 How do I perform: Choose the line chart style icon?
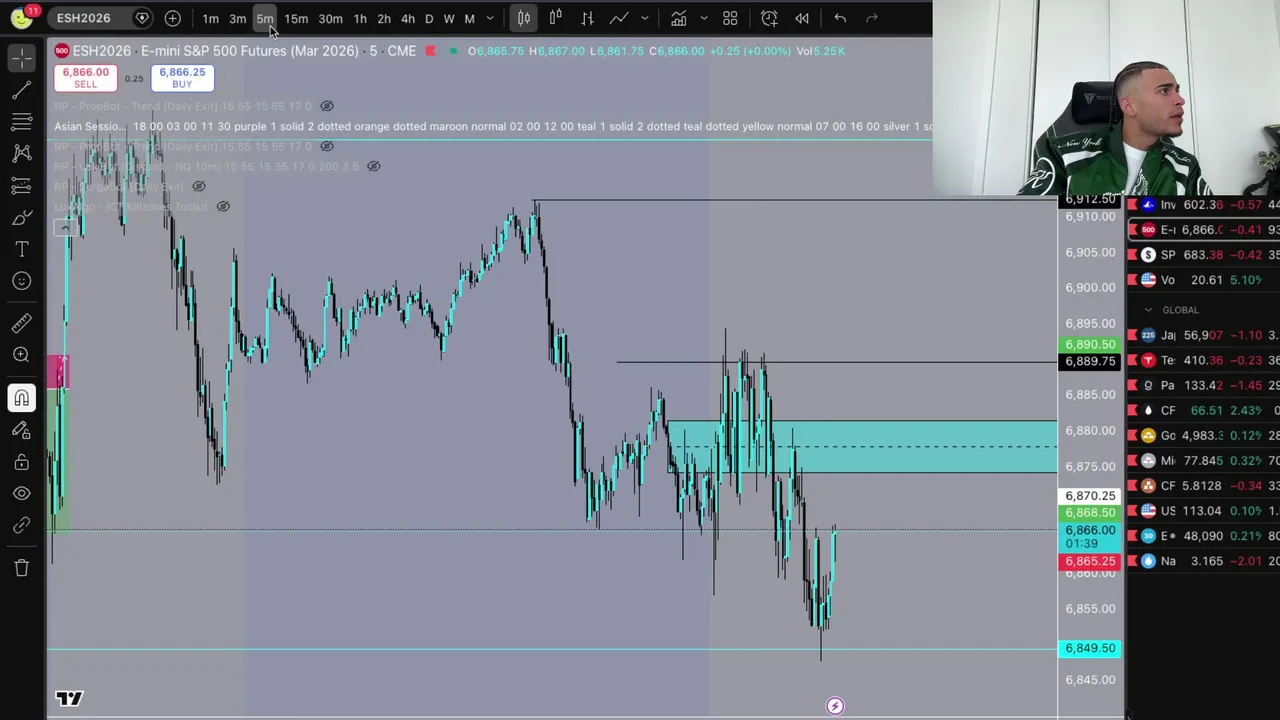coord(619,18)
